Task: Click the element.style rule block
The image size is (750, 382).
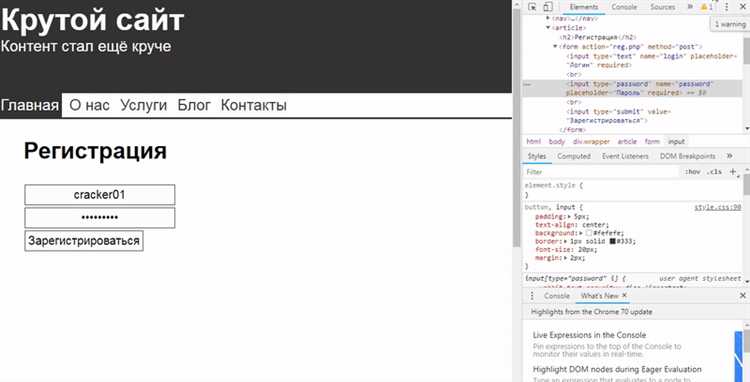Action: pos(631,190)
